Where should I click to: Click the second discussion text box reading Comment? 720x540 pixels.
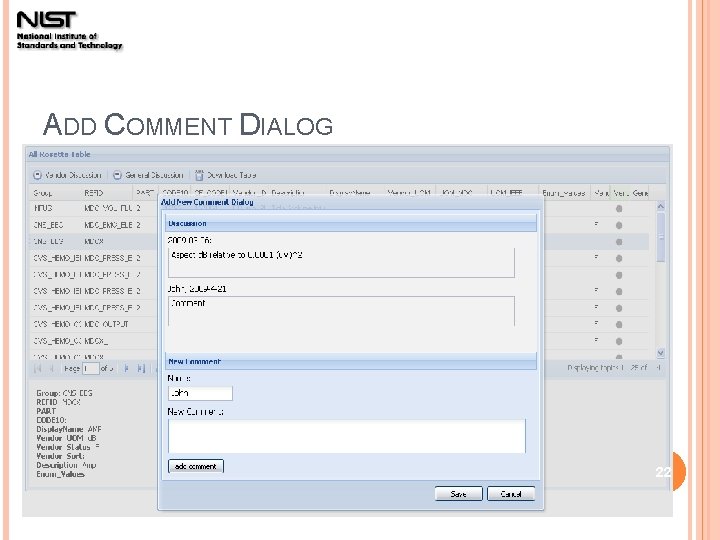pyautogui.click(x=341, y=311)
